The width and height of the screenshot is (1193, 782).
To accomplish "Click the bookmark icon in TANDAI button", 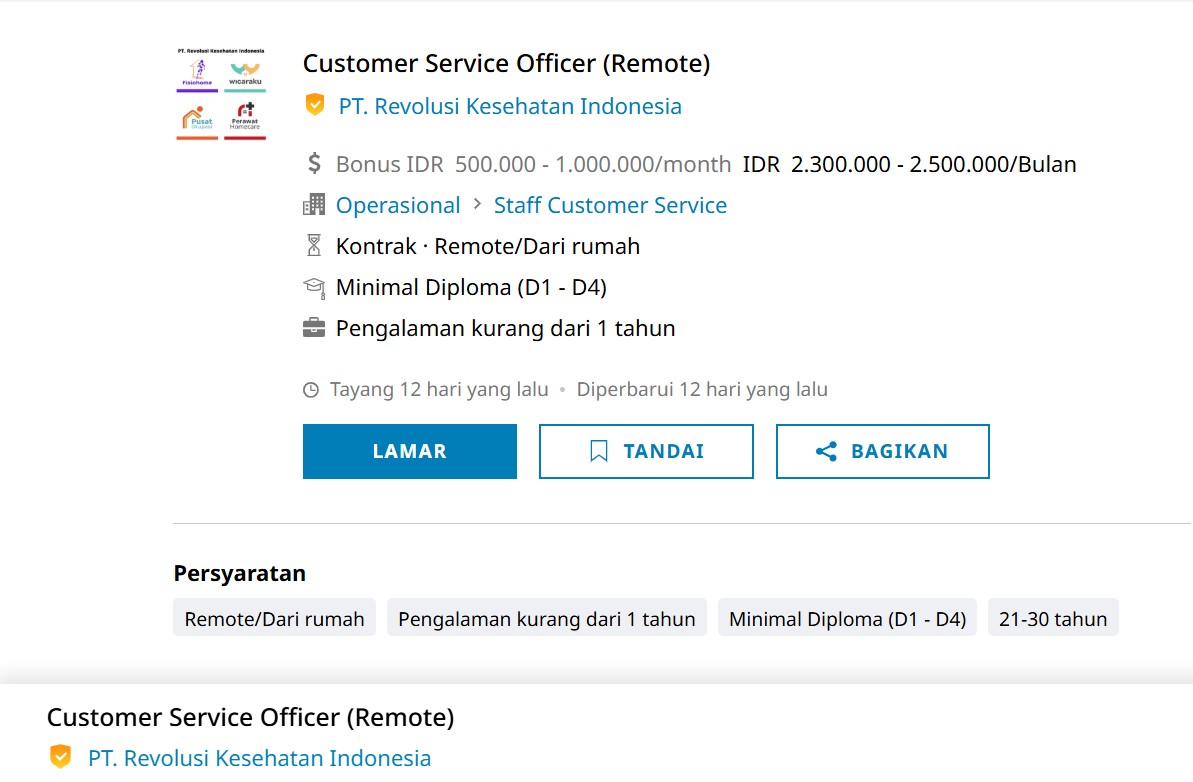I will (x=599, y=451).
